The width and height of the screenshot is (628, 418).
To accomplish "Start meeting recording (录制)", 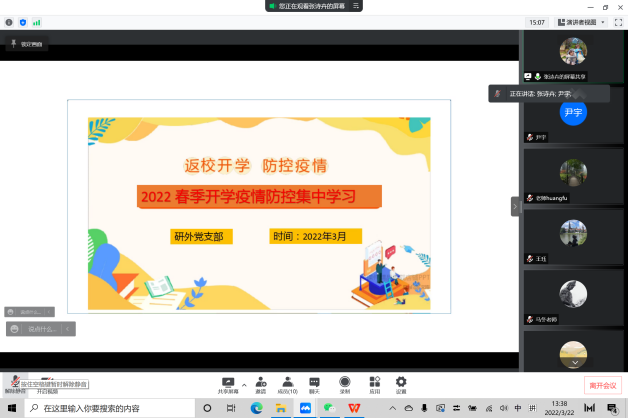I will (x=345, y=382).
